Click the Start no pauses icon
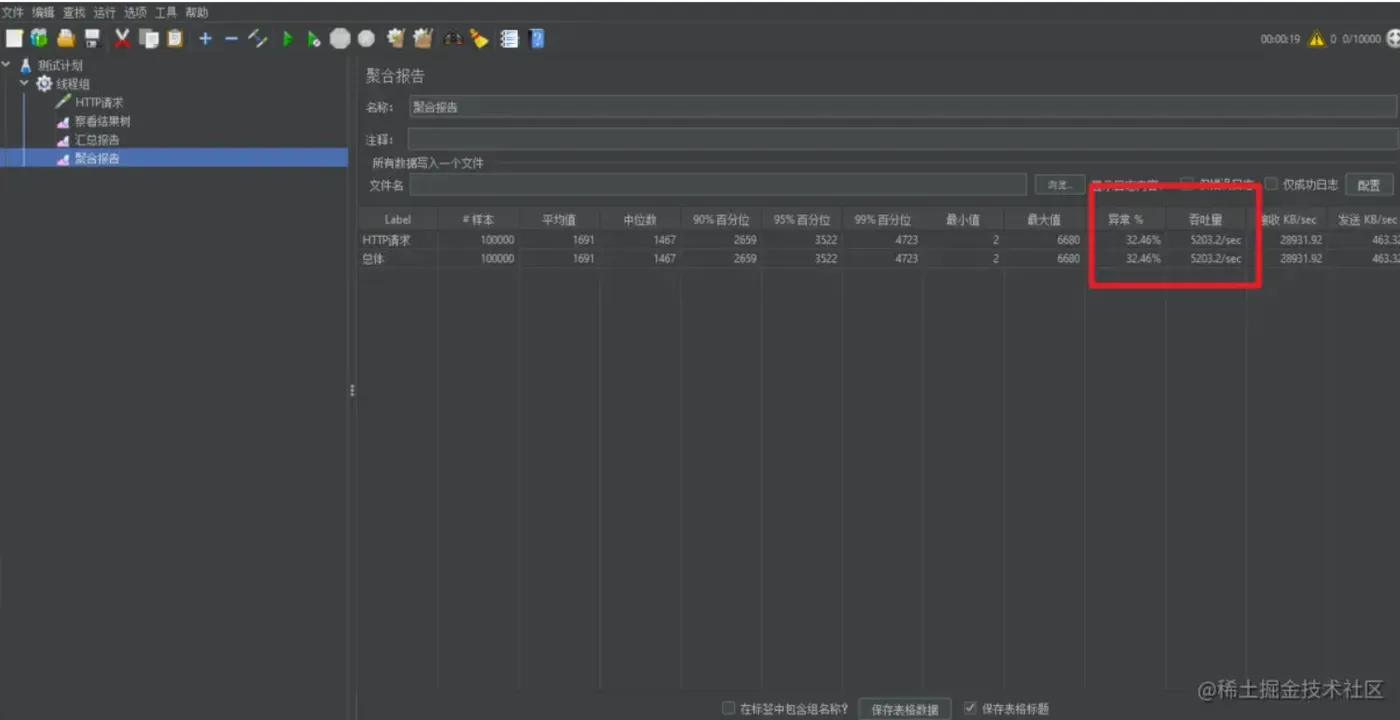 click(313, 39)
